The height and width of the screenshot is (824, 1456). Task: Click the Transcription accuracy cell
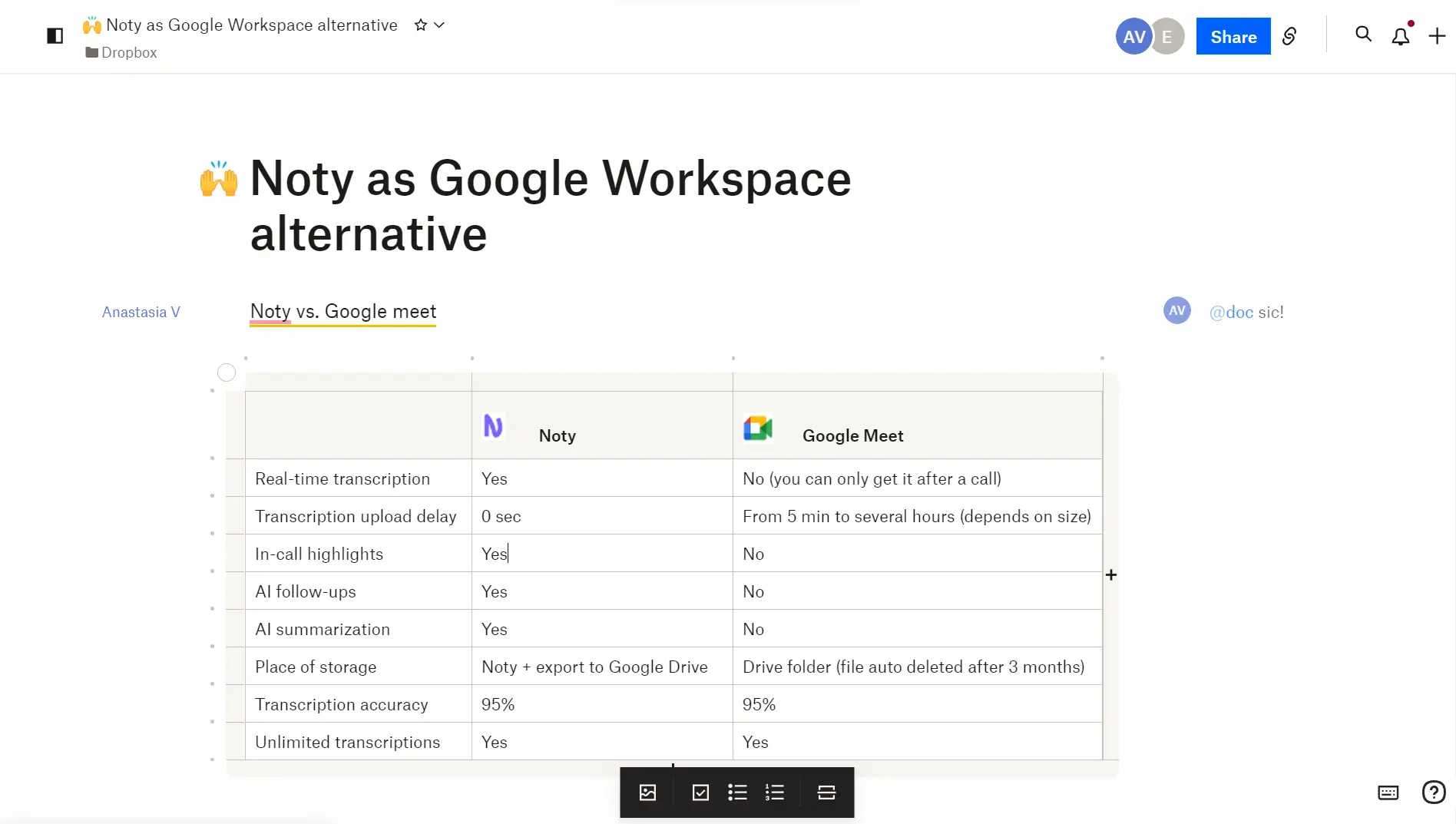tap(358, 704)
